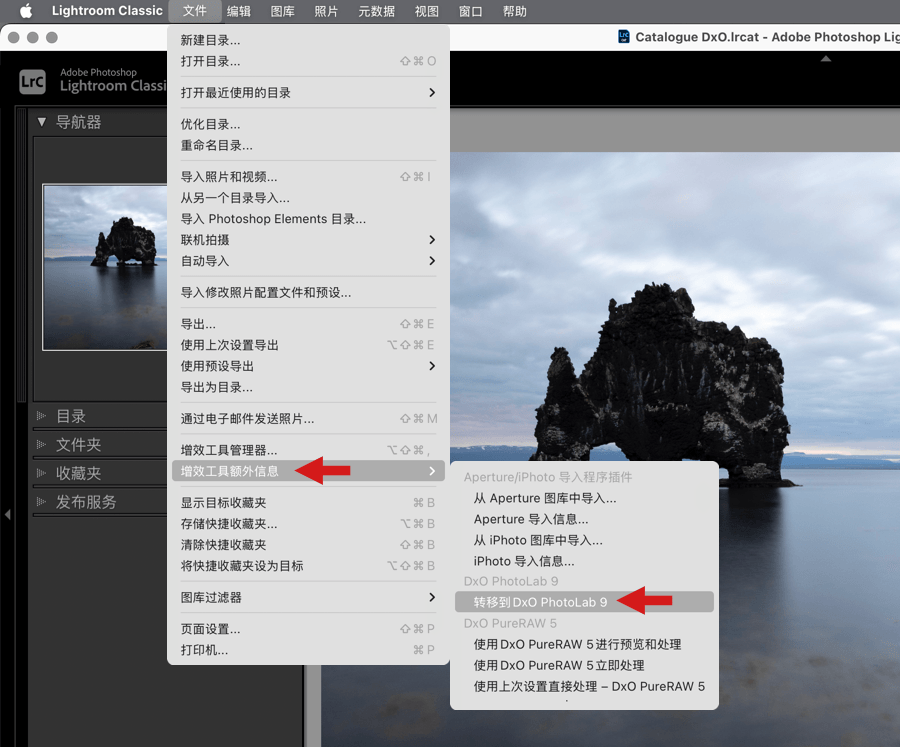Choose 存储快捷收藏夹... menu item
Screen dimensions: 900x747
pyautogui.click(x=308, y=524)
